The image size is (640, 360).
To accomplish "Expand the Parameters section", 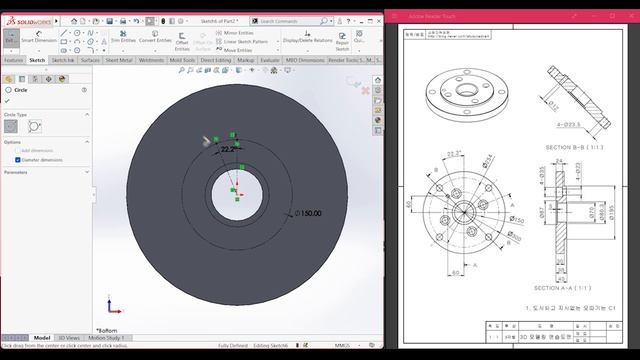I will pyautogui.click(x=87, y=172).
